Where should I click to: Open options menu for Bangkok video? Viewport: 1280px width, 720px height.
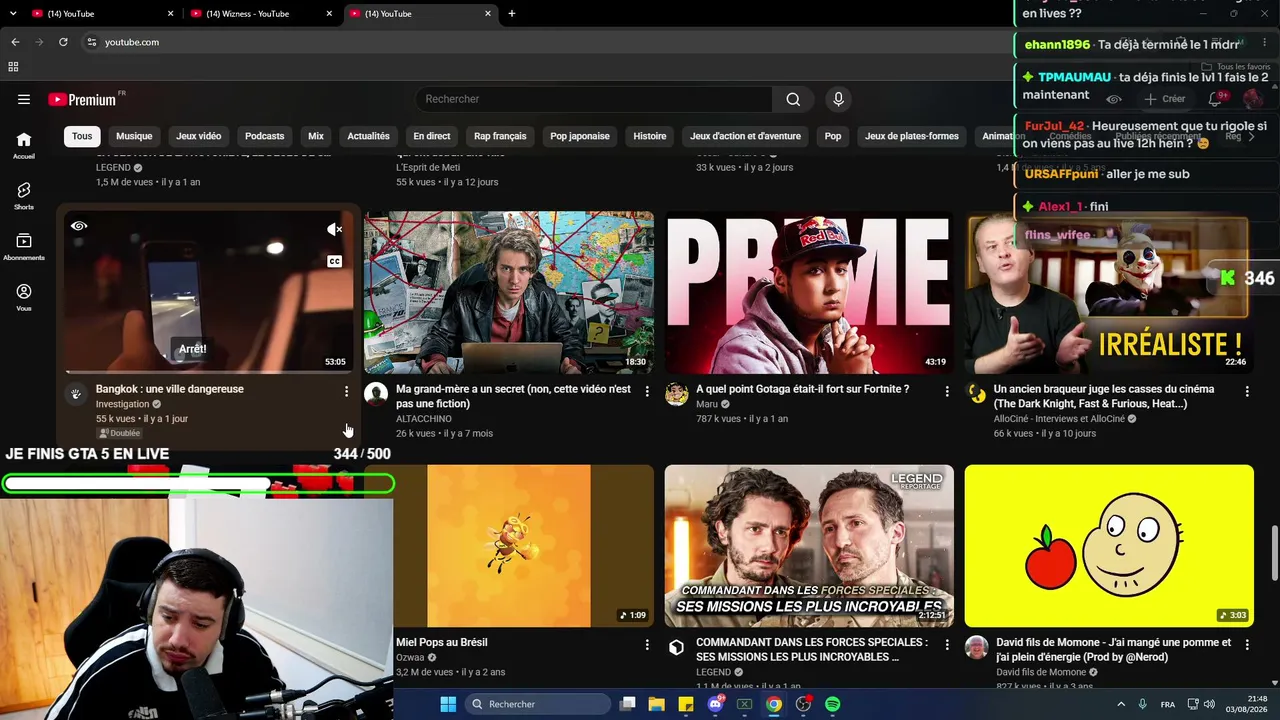tap(346, 391)
